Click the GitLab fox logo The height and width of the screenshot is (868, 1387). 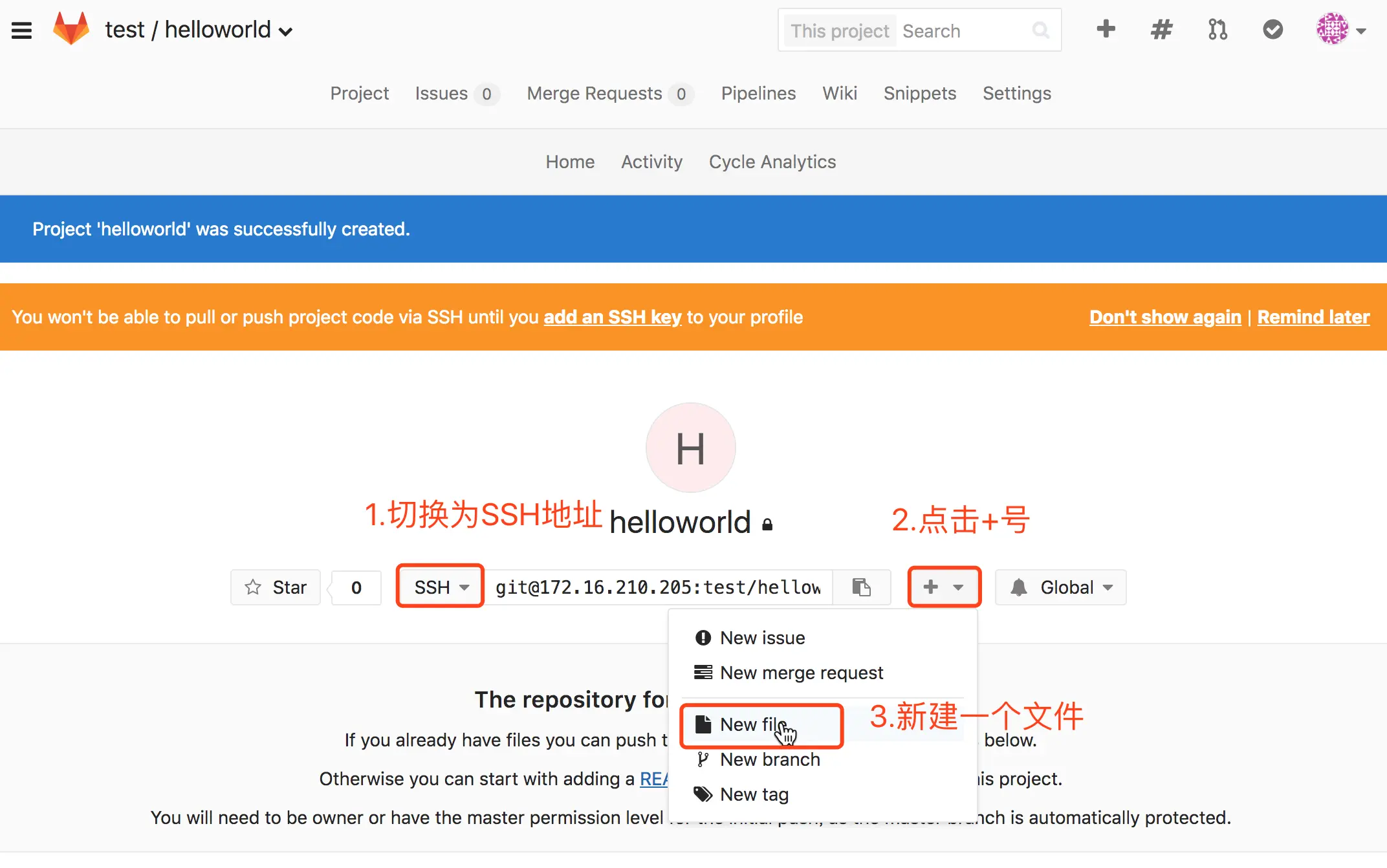71,29
